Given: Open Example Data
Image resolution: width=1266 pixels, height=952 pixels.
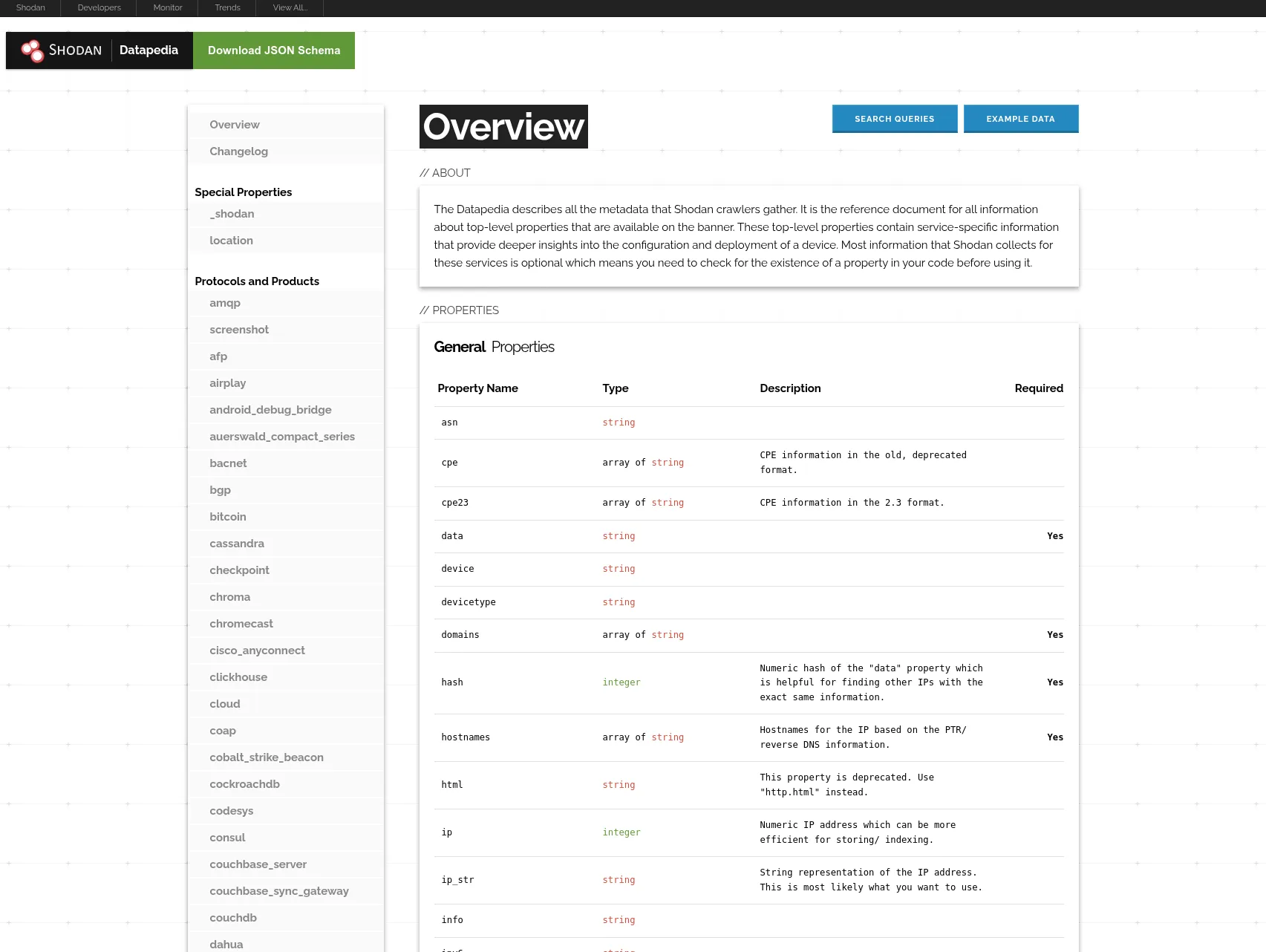Looking at the screenshot, I should [1020, 118].
